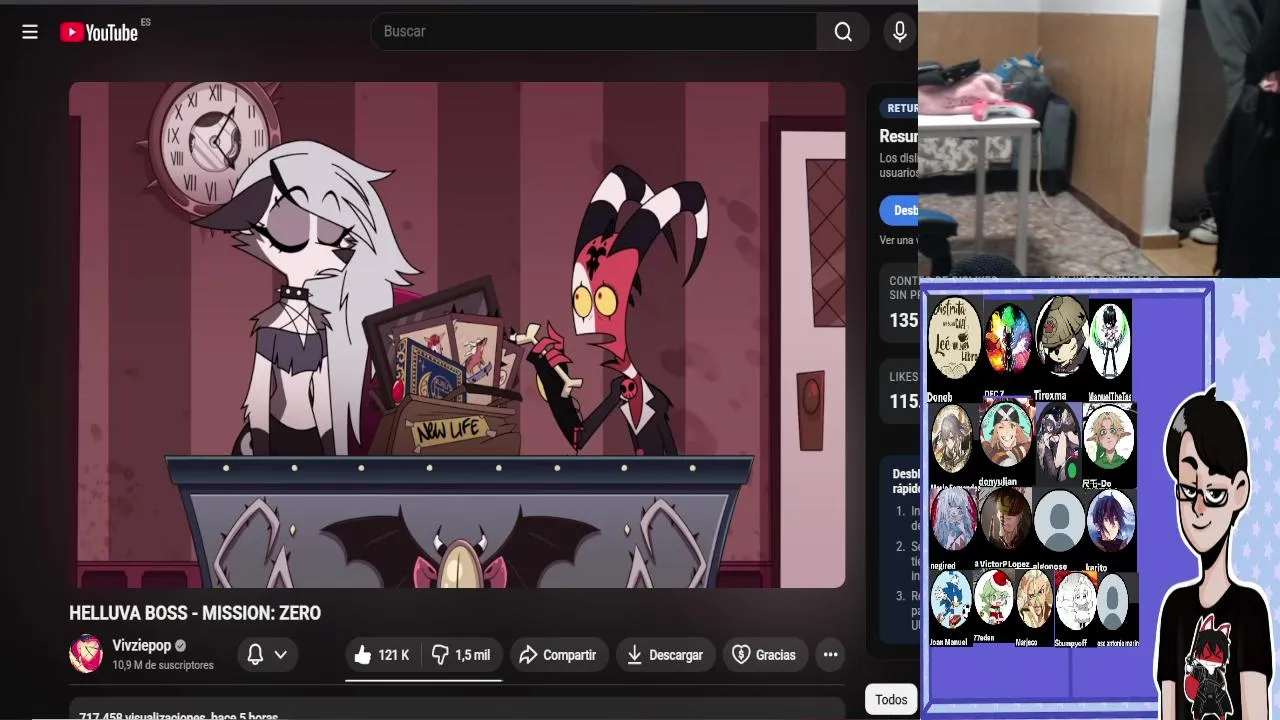Select the 10,9 M de suscriptores text
Viewport: 1280px width, 720px height.
[163, 665]
